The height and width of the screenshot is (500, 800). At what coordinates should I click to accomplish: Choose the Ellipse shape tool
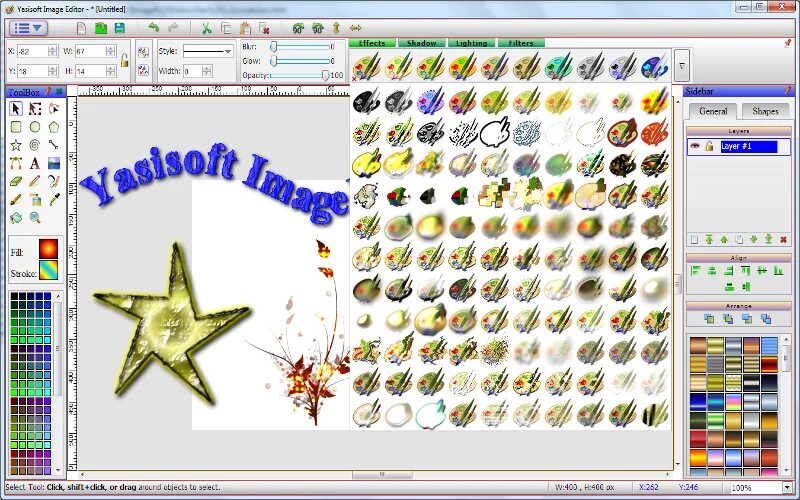tap(35, 127)
